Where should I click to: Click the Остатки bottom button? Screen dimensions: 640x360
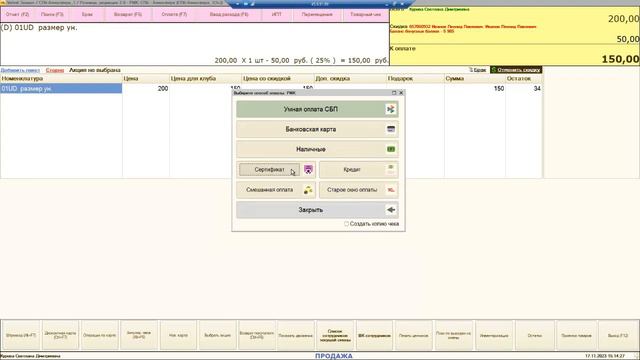pos(535,335)
